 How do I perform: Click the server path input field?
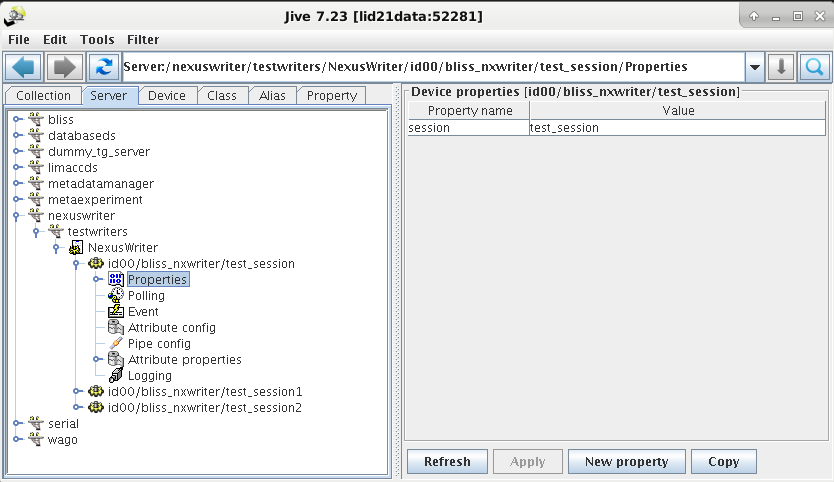click(x=433, y=67)
